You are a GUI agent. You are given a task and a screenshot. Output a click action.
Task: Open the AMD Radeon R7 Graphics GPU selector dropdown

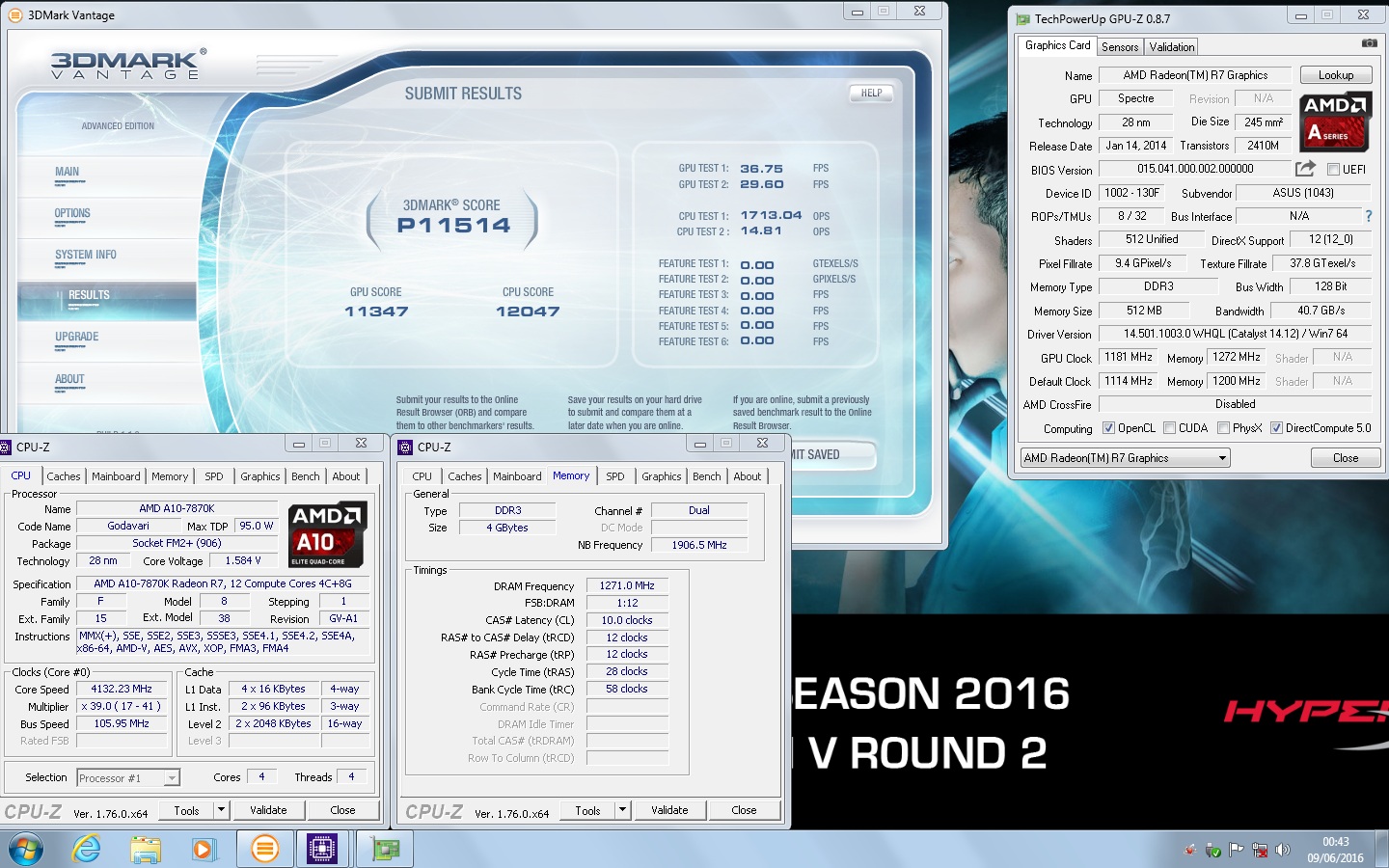(x=1126, y=458)
